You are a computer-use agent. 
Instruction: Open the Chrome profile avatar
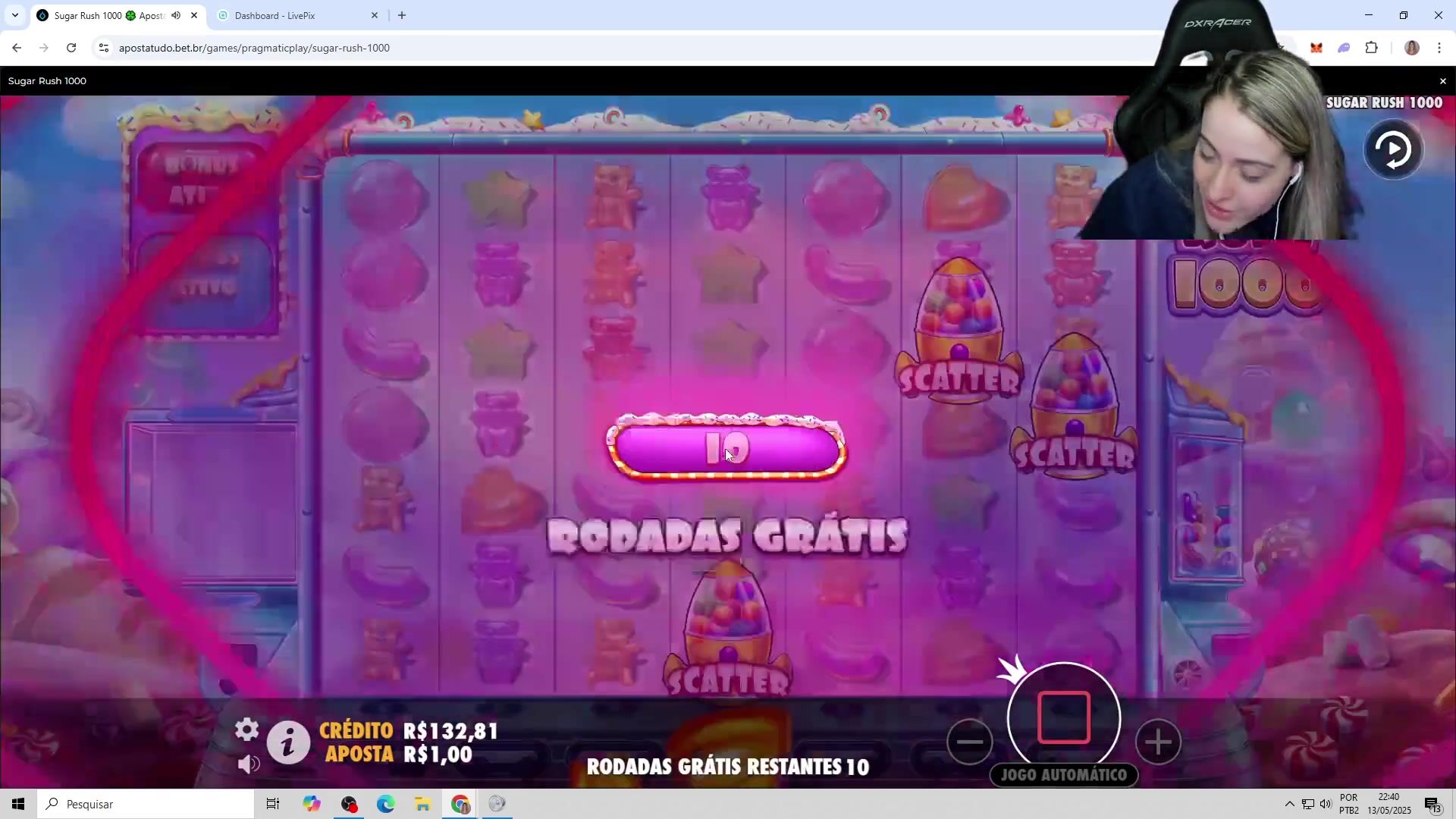click(x=1411, y=48)
